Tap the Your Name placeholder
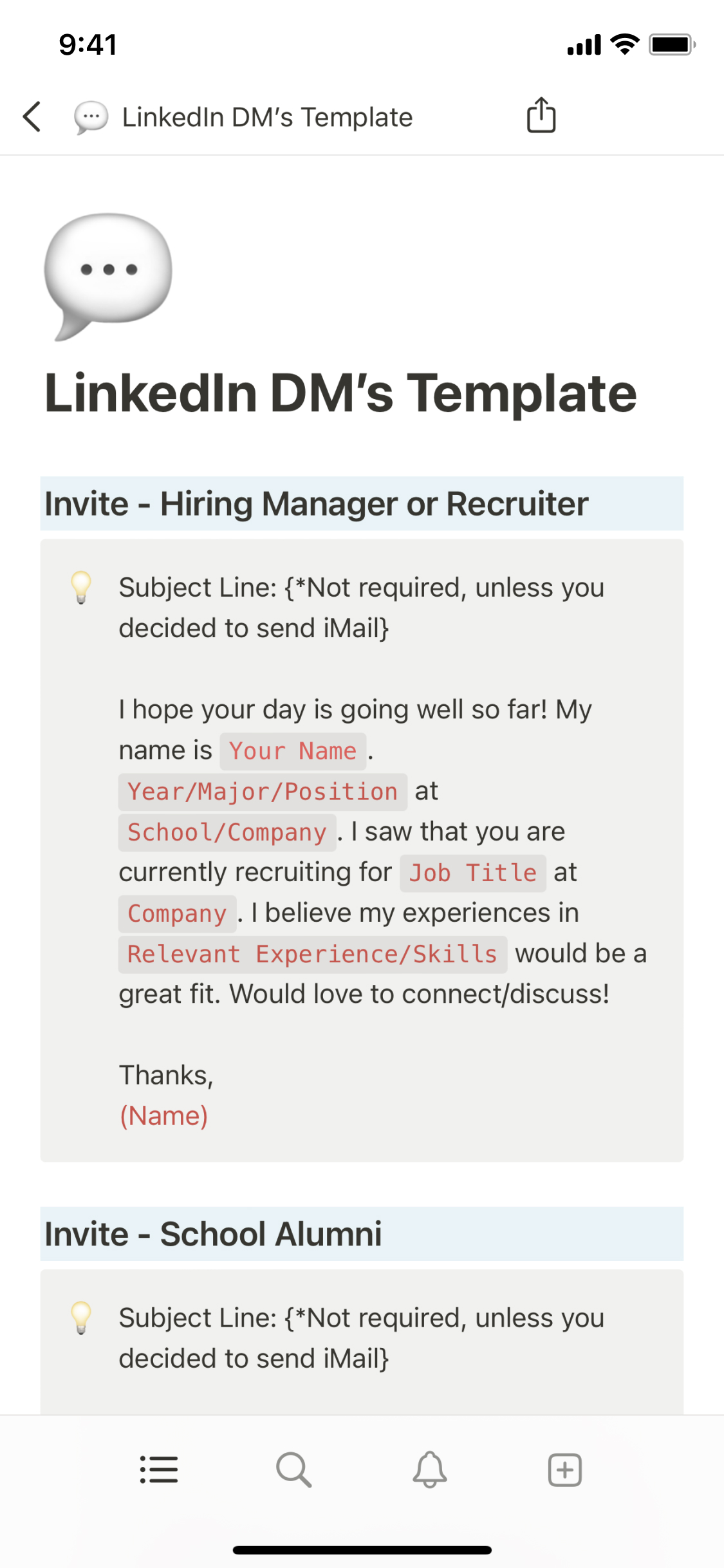The image size is (724, 1568). (x=293, y=751)
